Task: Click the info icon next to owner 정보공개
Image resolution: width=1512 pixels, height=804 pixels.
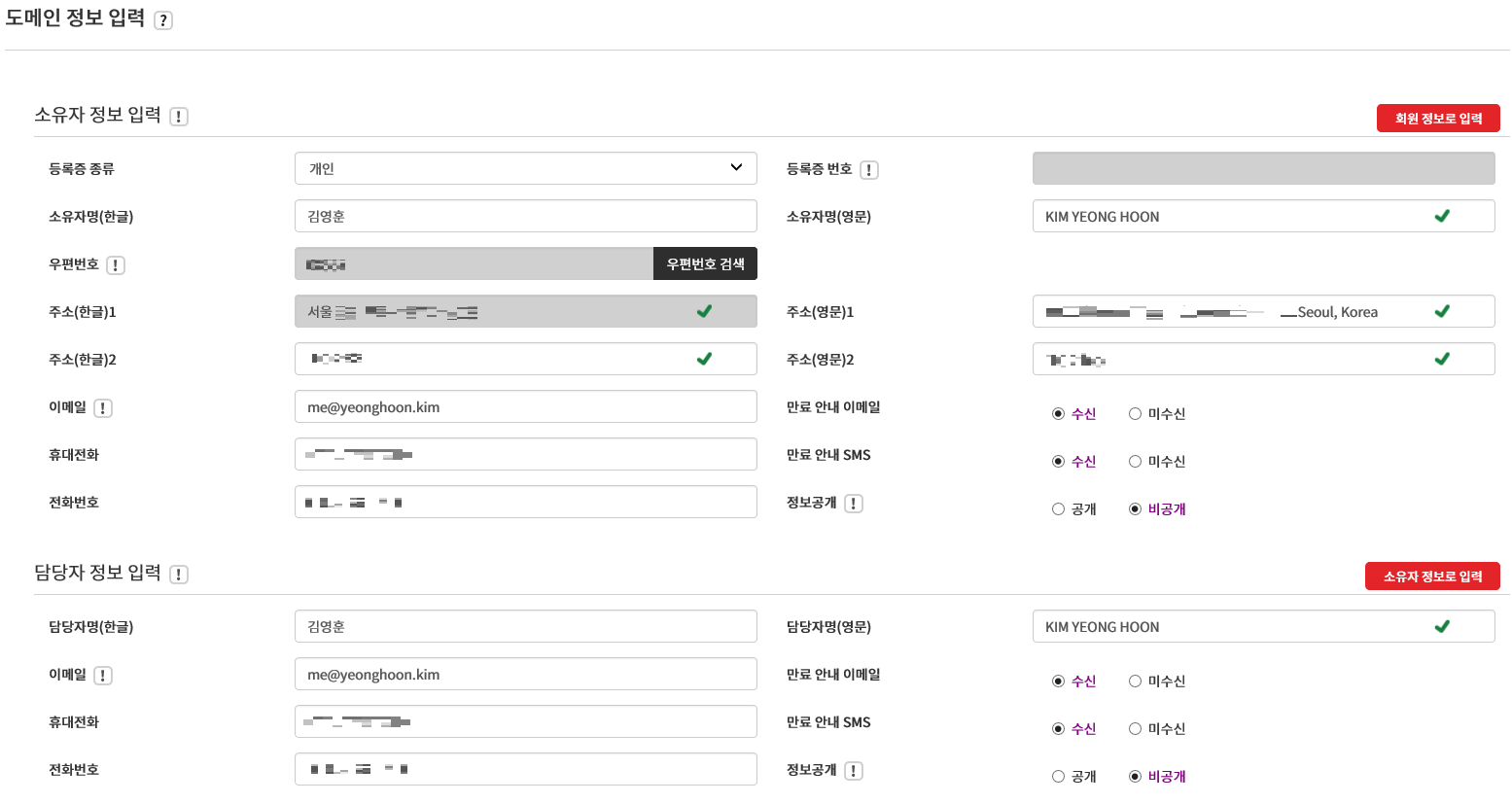Action: (x=854, y=504)
